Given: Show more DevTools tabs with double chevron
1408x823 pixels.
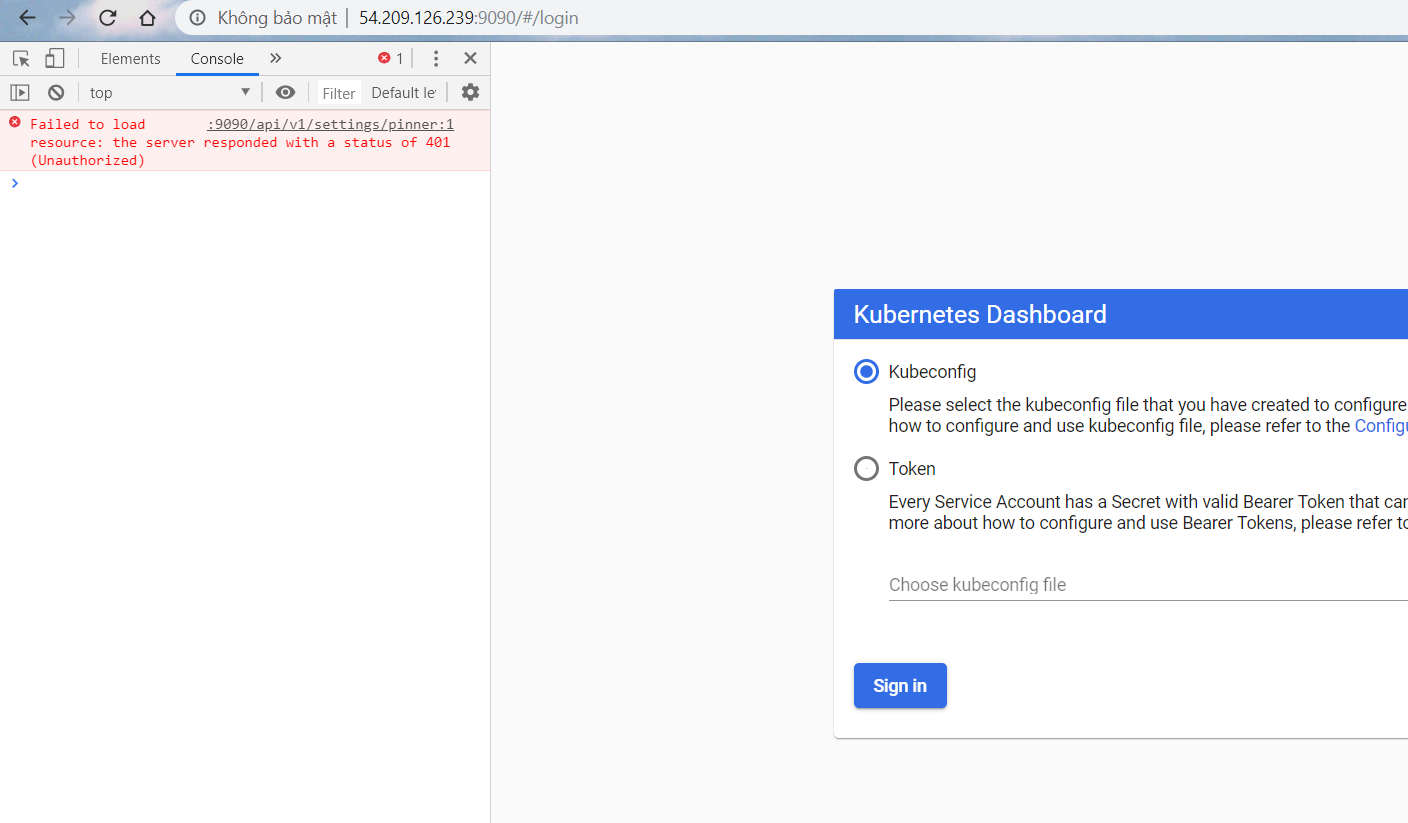Looking at the screenshot, I should [x=276, y=58].
